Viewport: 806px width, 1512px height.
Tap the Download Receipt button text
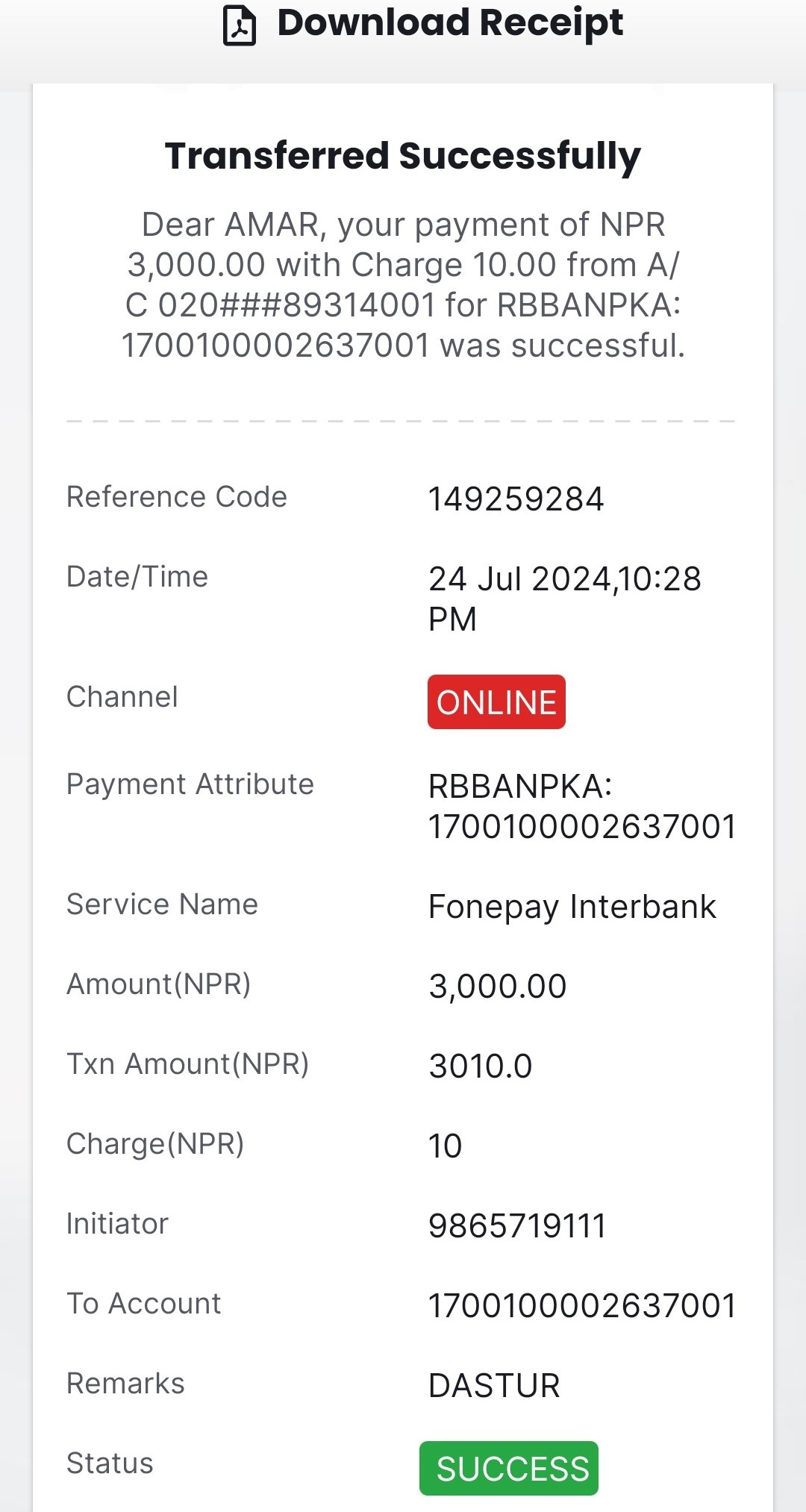click(x=450, y=22)
